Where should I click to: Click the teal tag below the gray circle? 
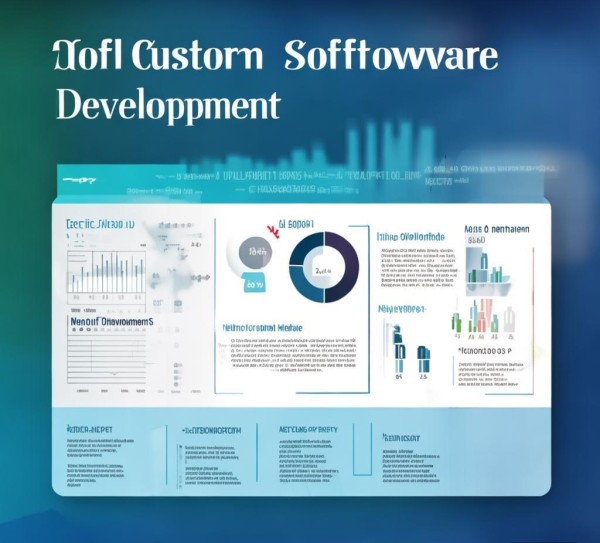(x=254, y=282)
